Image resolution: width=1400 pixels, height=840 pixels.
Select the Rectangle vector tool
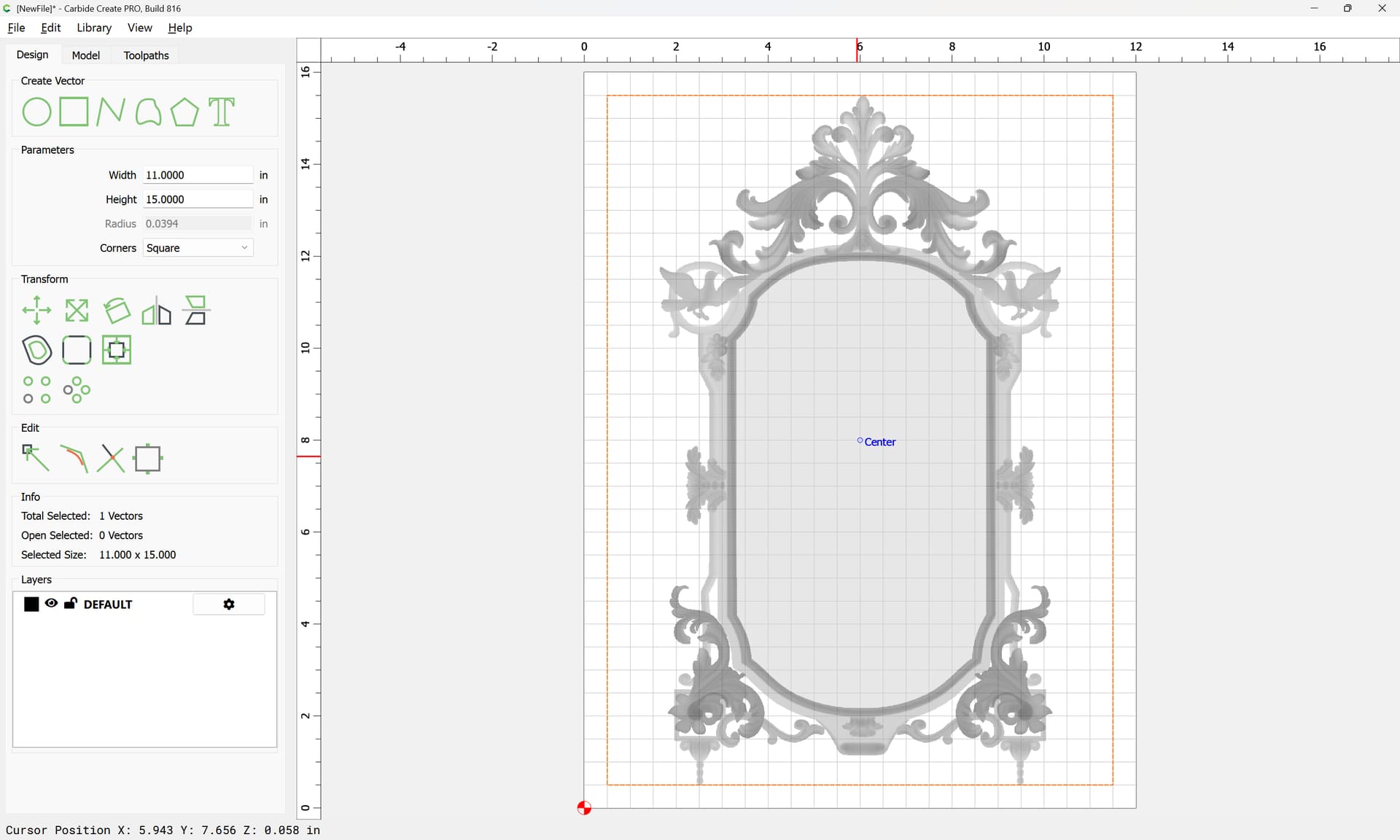point(74,112)
